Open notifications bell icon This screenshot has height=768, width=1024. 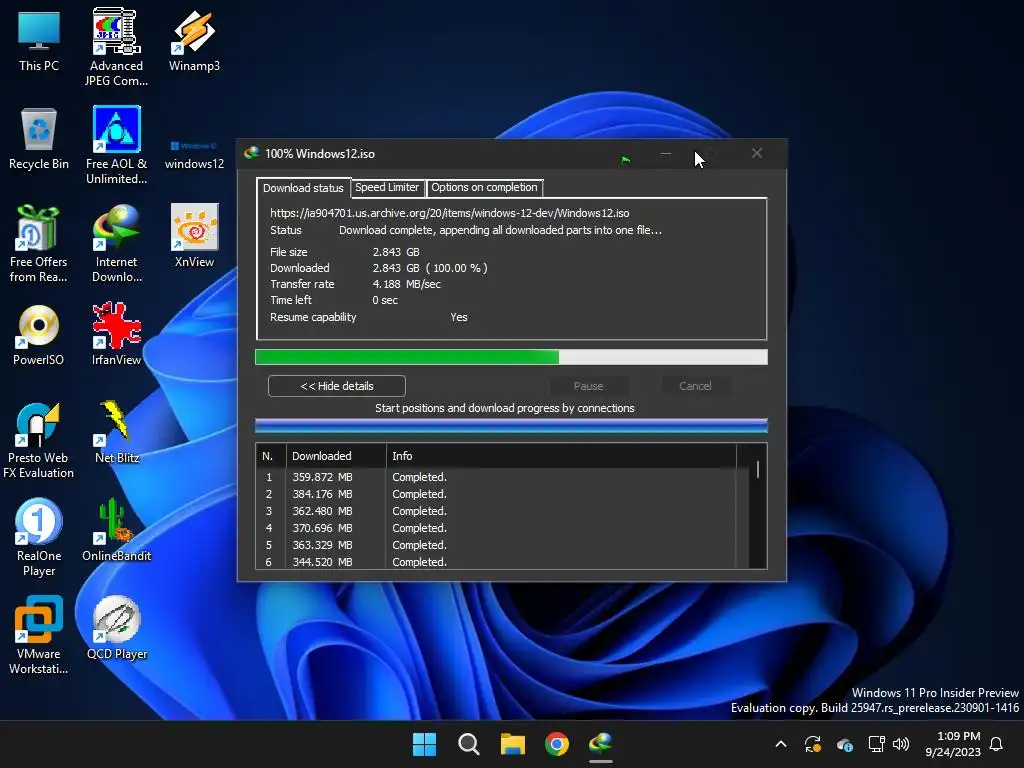997,744
